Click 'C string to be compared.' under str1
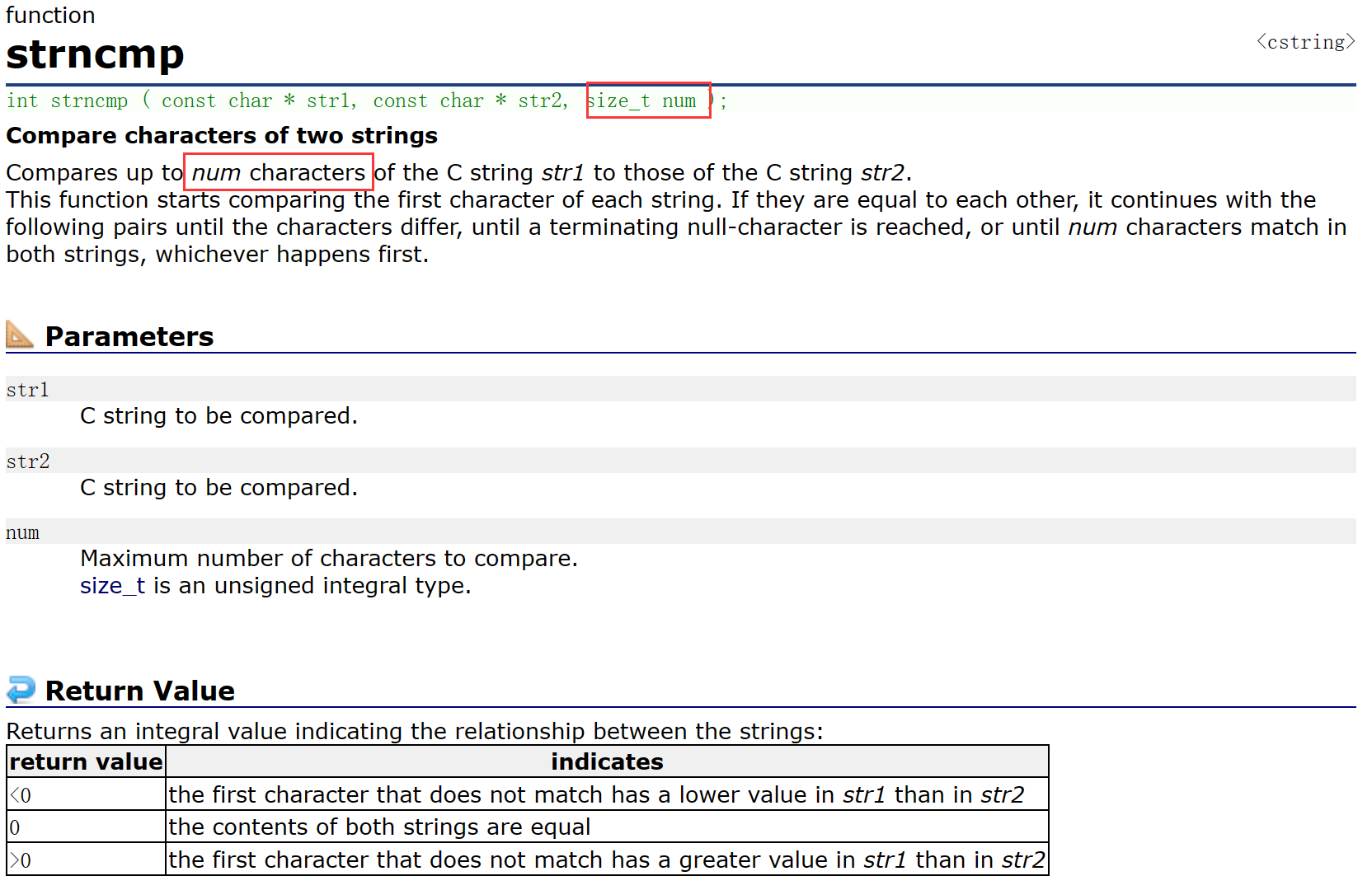The height and width of the screenshot is (890, 1372). coord(219,416)
